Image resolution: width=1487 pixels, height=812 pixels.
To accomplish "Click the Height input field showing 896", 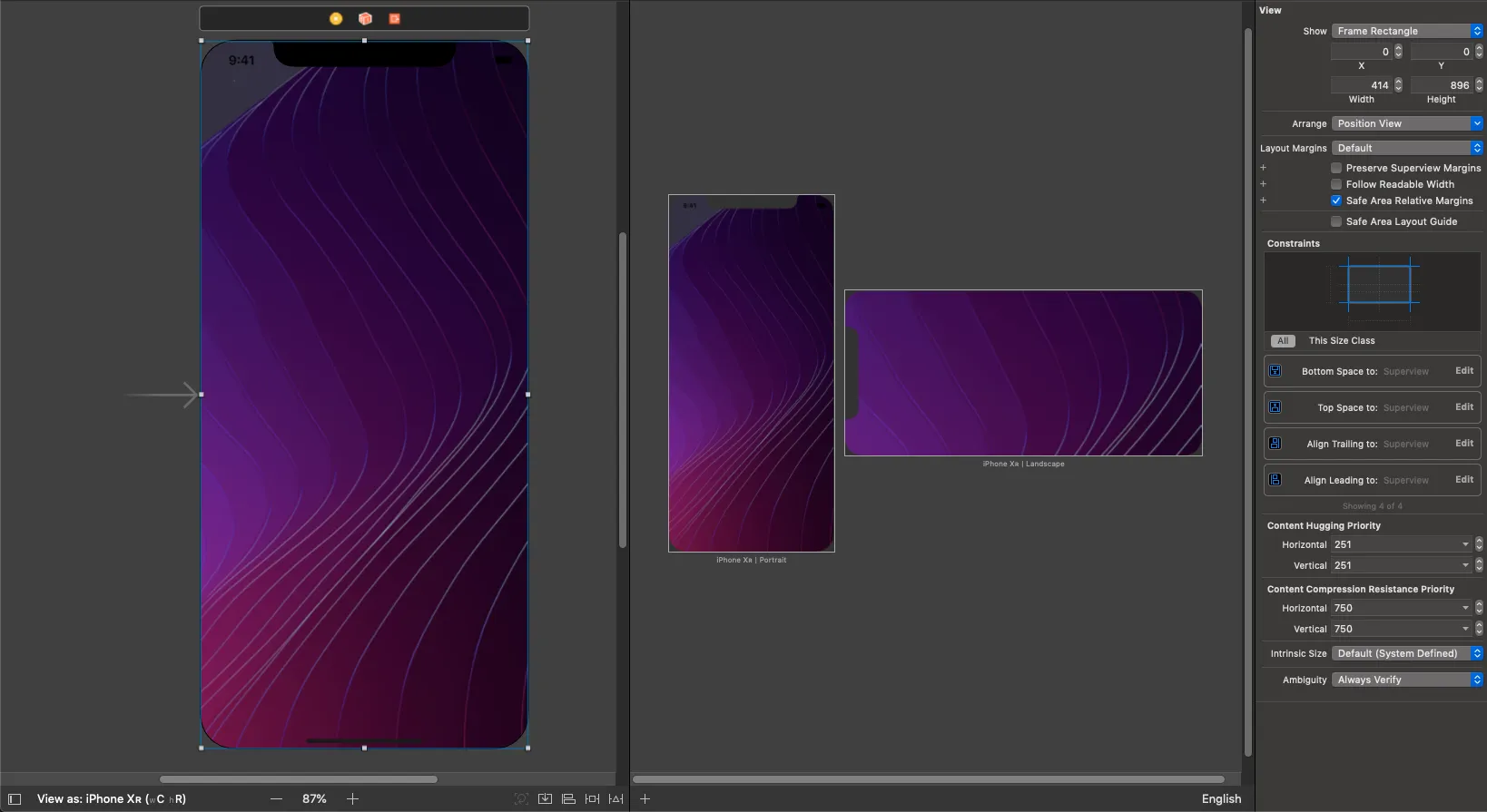I will pos(1442,85).
